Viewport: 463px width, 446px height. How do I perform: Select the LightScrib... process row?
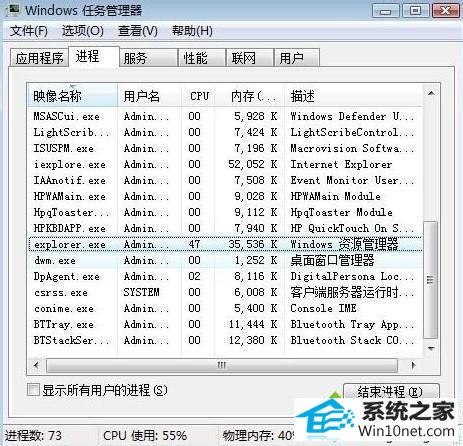coord(225,132)
